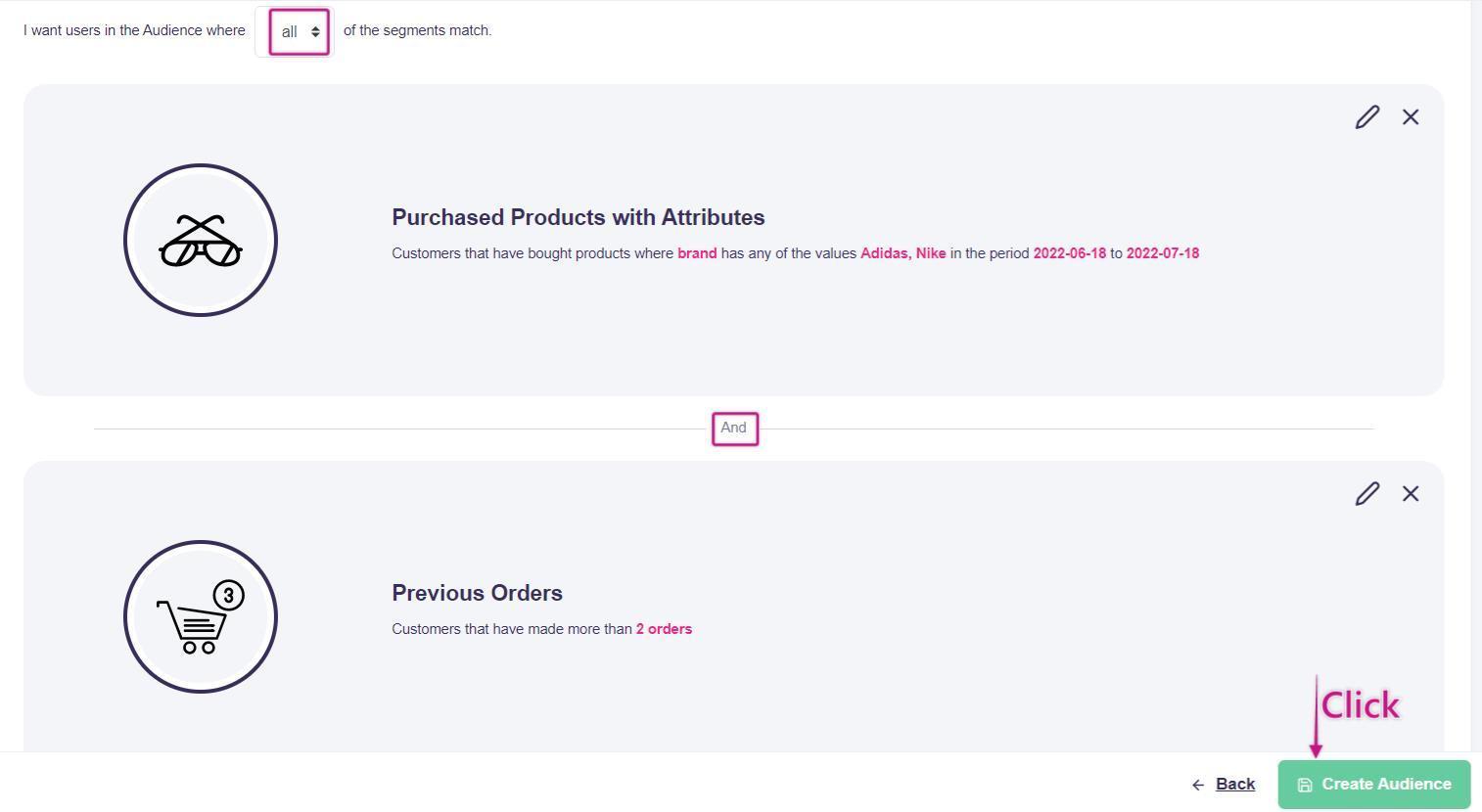This screenshot has width=1482, height=812.
Task: Click the Previous Orders heading
Action: (x=477, y=594)
